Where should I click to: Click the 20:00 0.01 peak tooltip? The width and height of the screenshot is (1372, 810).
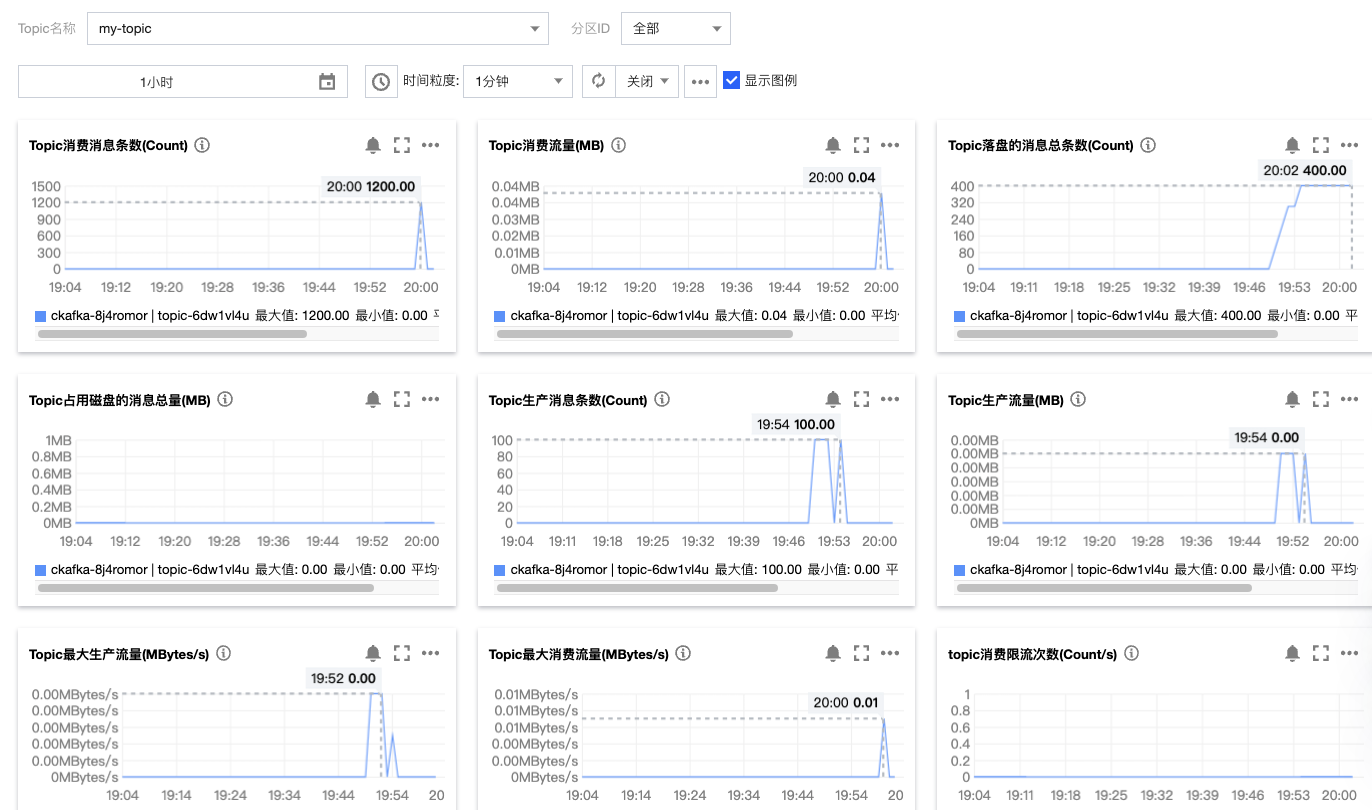846,703
